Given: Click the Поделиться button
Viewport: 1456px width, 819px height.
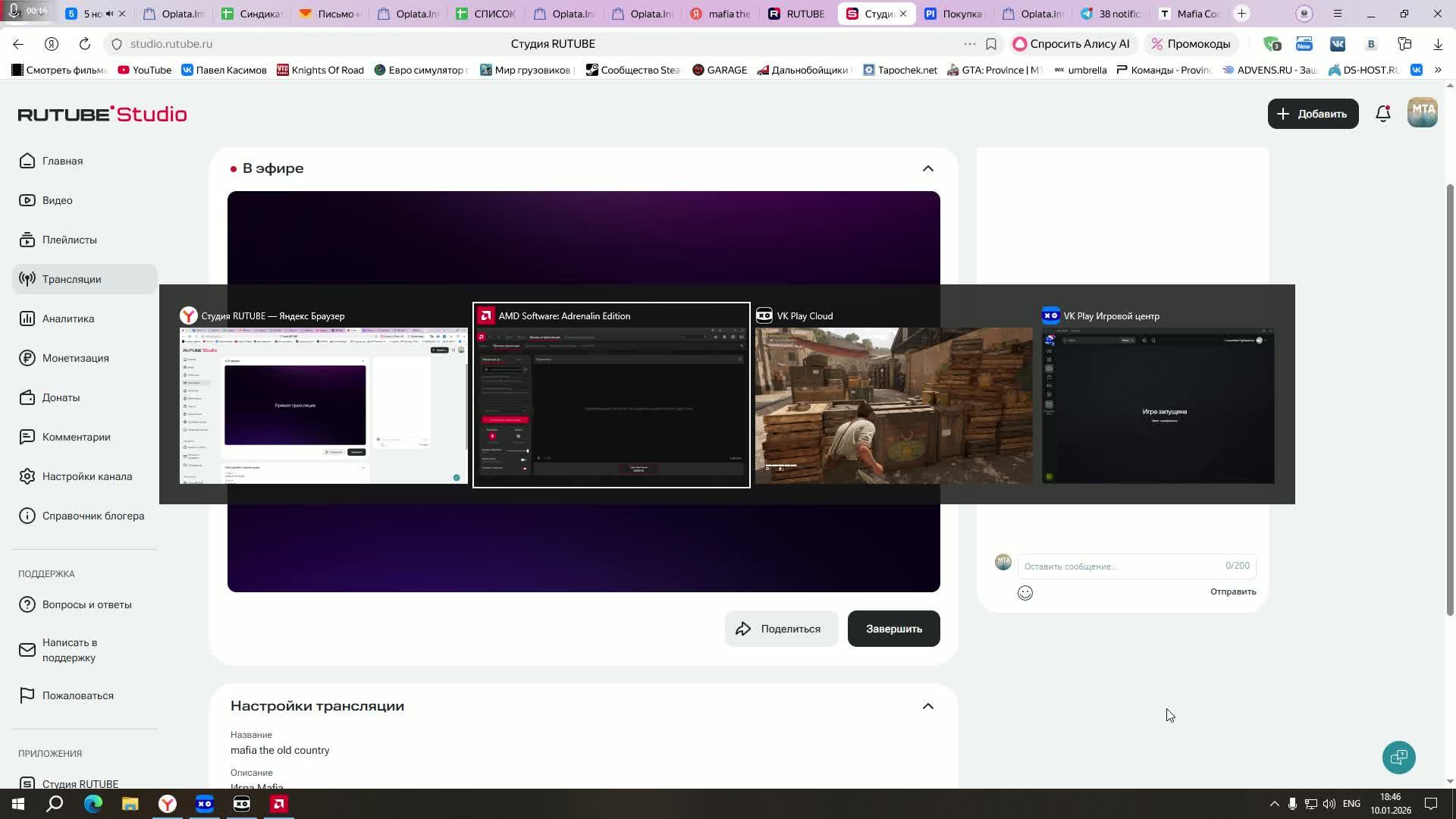Looking at the screenshot, I should click(781, 629).
